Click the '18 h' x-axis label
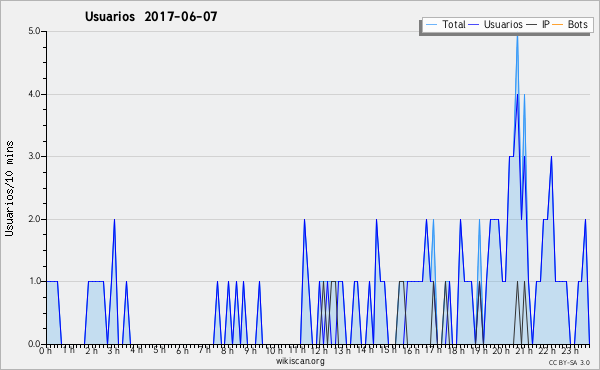 pyautogui.click(x=456, y=351)
